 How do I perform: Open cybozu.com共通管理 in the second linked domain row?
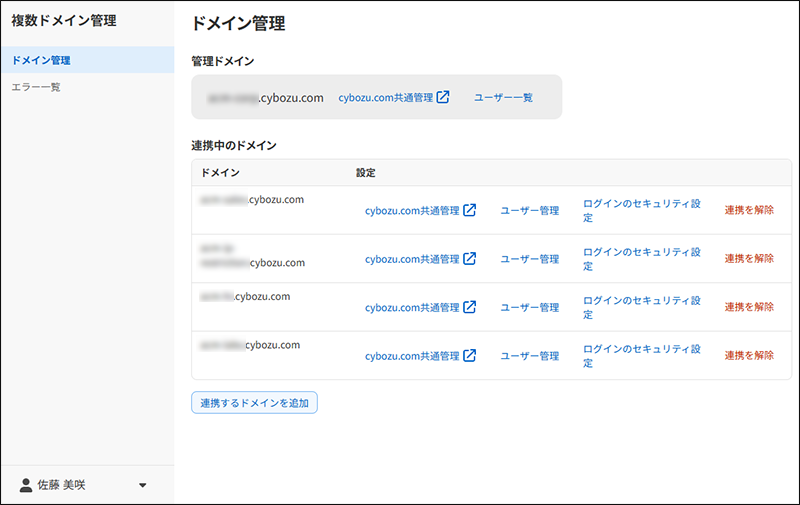tap(412, 259)
